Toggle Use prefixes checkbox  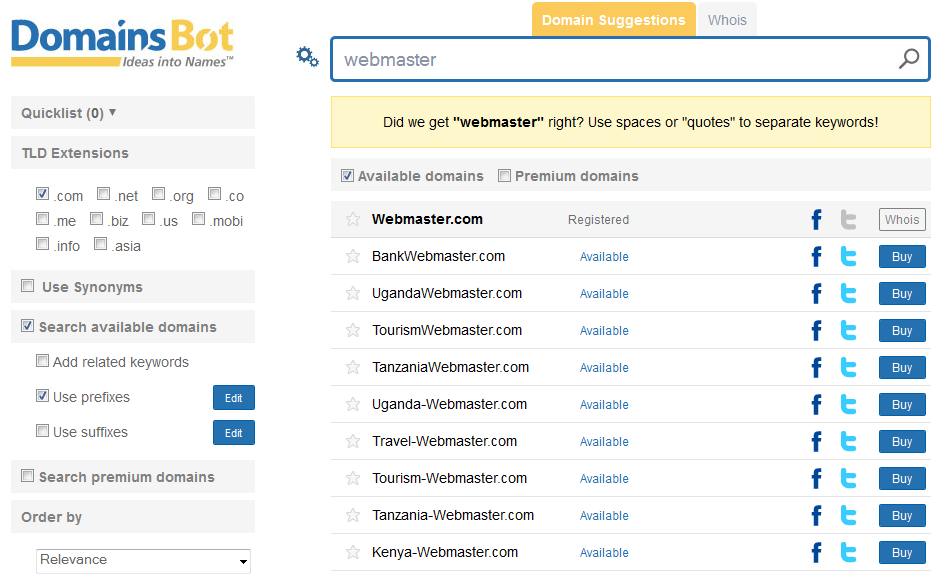[x=42, y=395]
